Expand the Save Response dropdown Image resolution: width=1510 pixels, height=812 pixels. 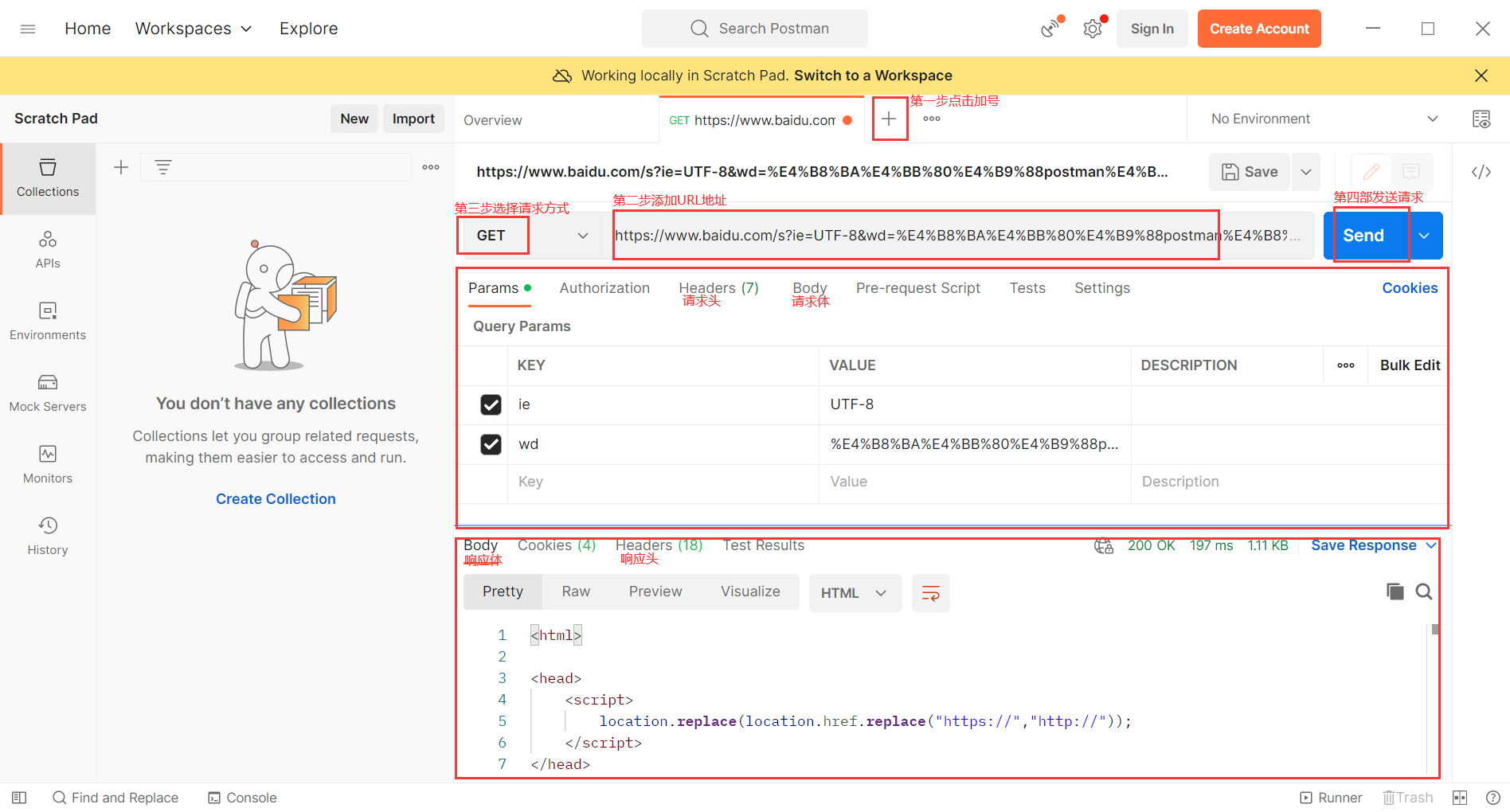click(1430, 545)
